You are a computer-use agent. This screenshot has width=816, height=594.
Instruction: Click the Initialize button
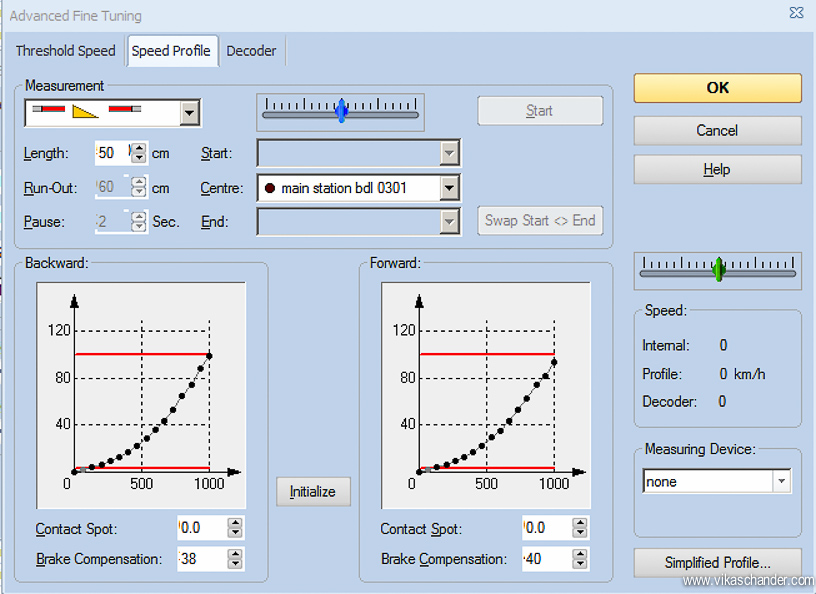click(313, 492)
